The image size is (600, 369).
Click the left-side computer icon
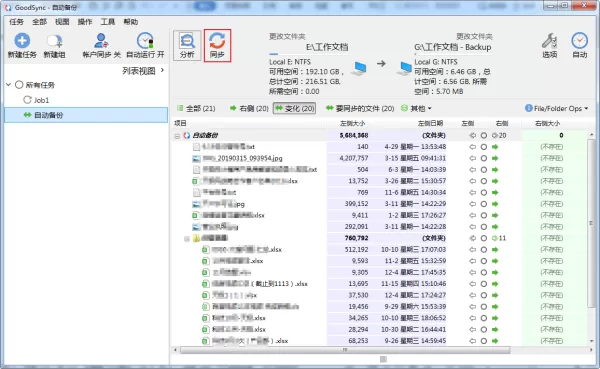pos(359,69)
